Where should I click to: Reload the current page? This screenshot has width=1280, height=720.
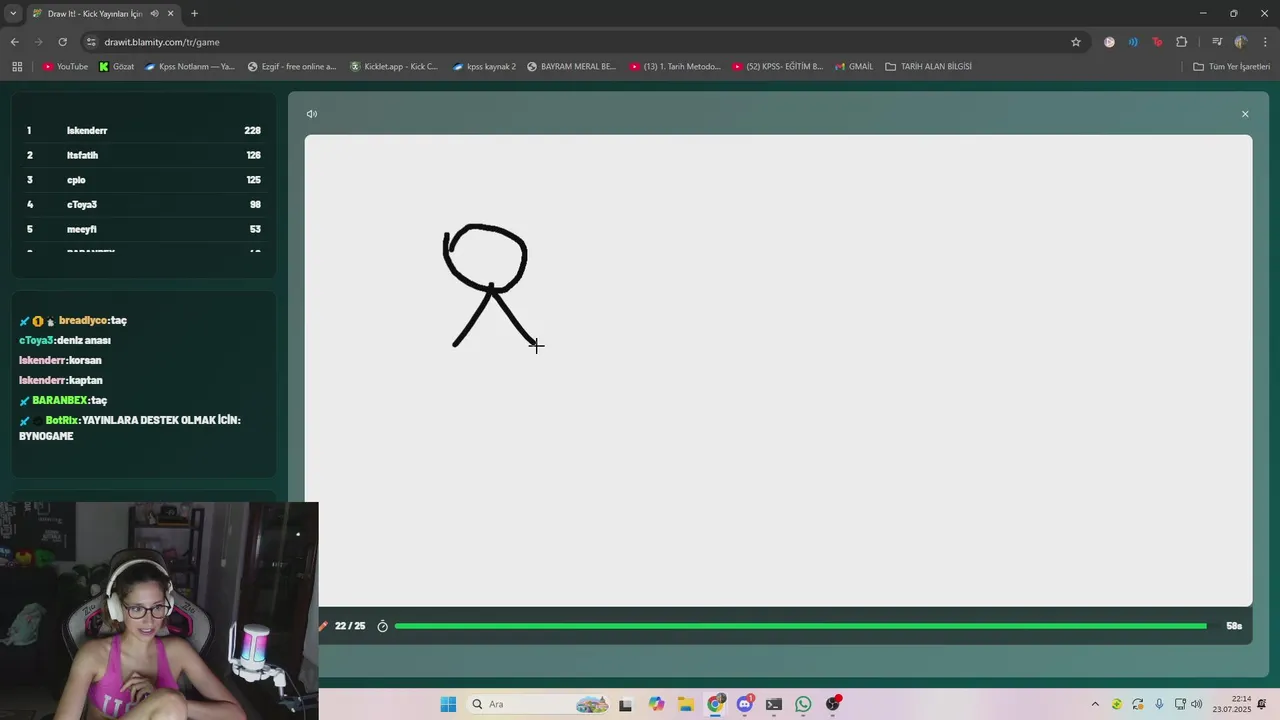tap(62, 42)
